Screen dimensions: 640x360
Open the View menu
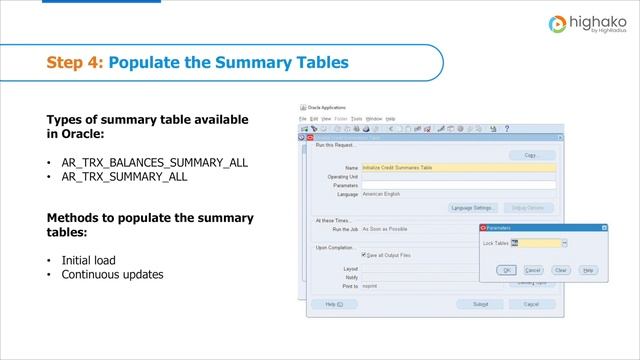326,119
